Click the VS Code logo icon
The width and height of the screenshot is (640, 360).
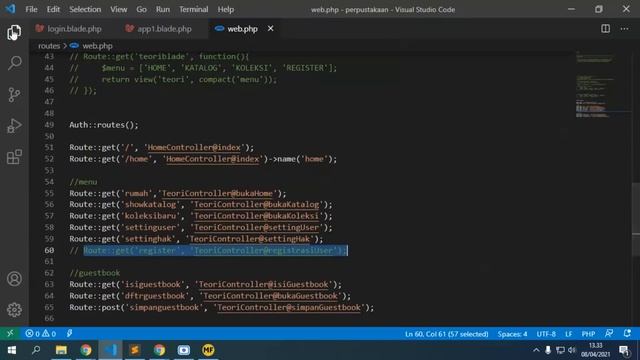point(10,9)
